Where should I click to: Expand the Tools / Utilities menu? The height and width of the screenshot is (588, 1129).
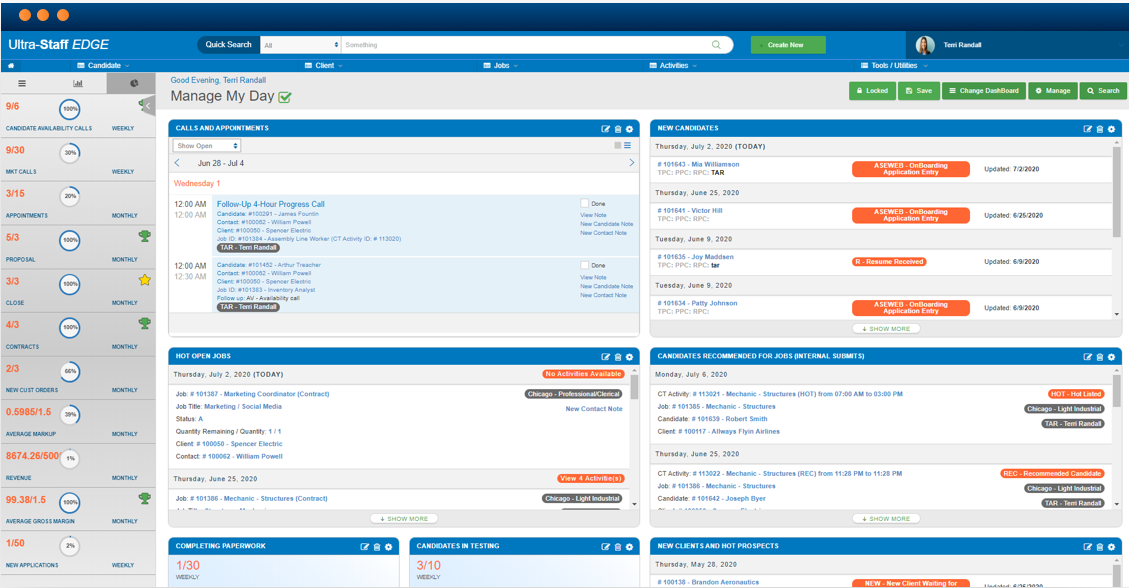894,65
